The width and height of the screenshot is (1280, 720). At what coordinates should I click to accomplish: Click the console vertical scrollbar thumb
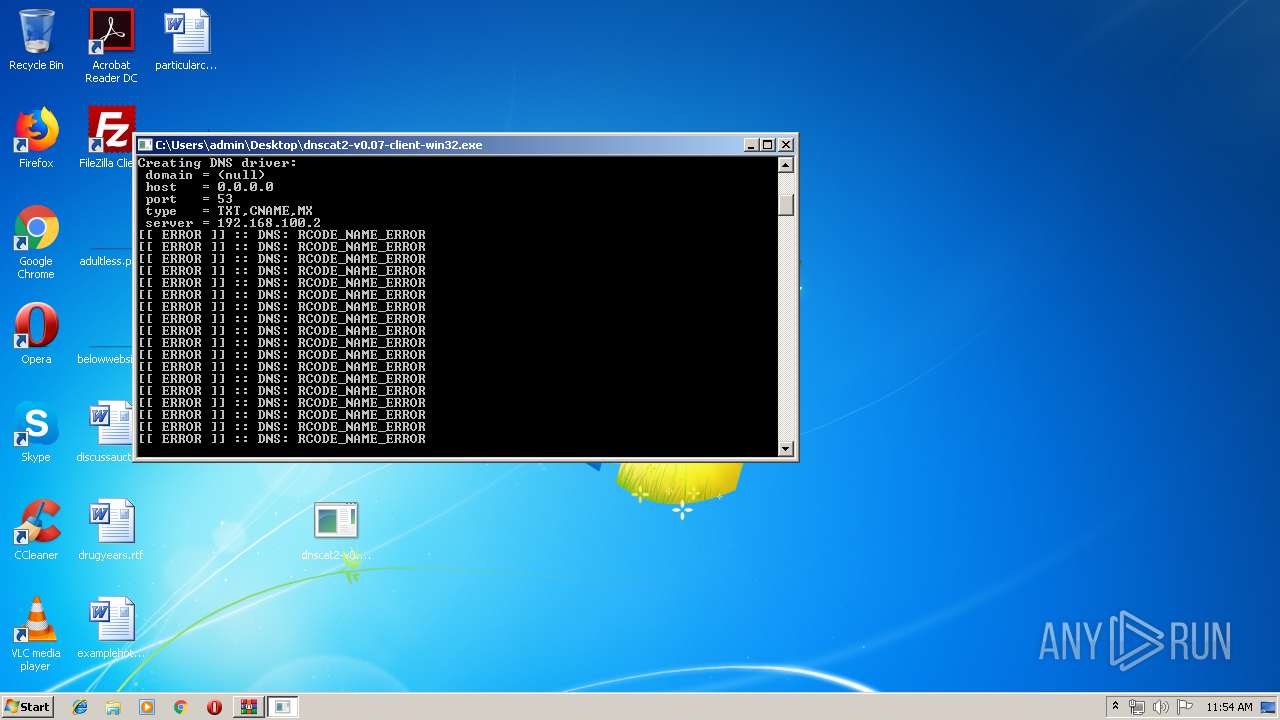786,204
